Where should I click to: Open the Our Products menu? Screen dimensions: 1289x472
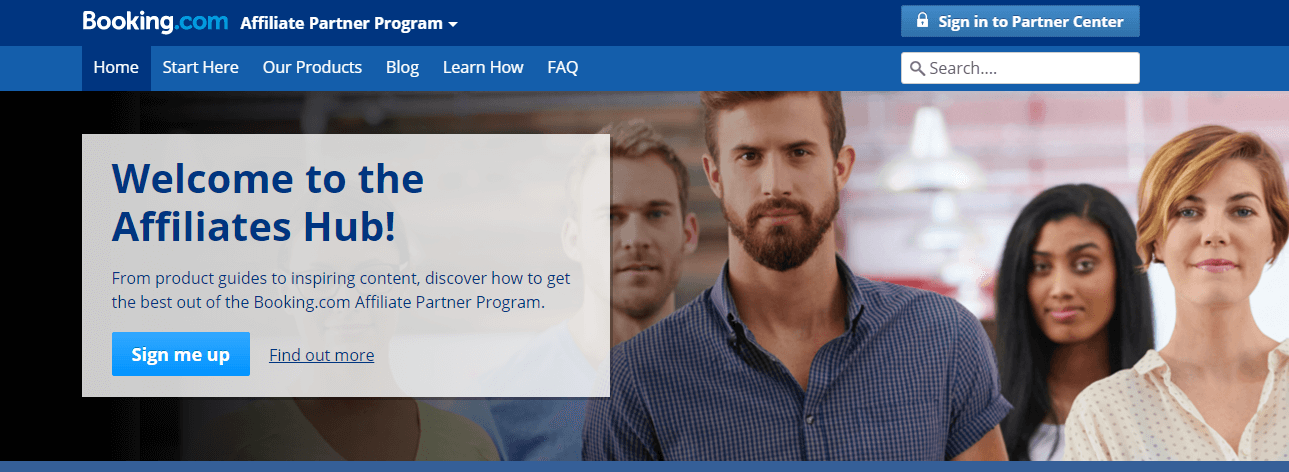coord(312,68)
